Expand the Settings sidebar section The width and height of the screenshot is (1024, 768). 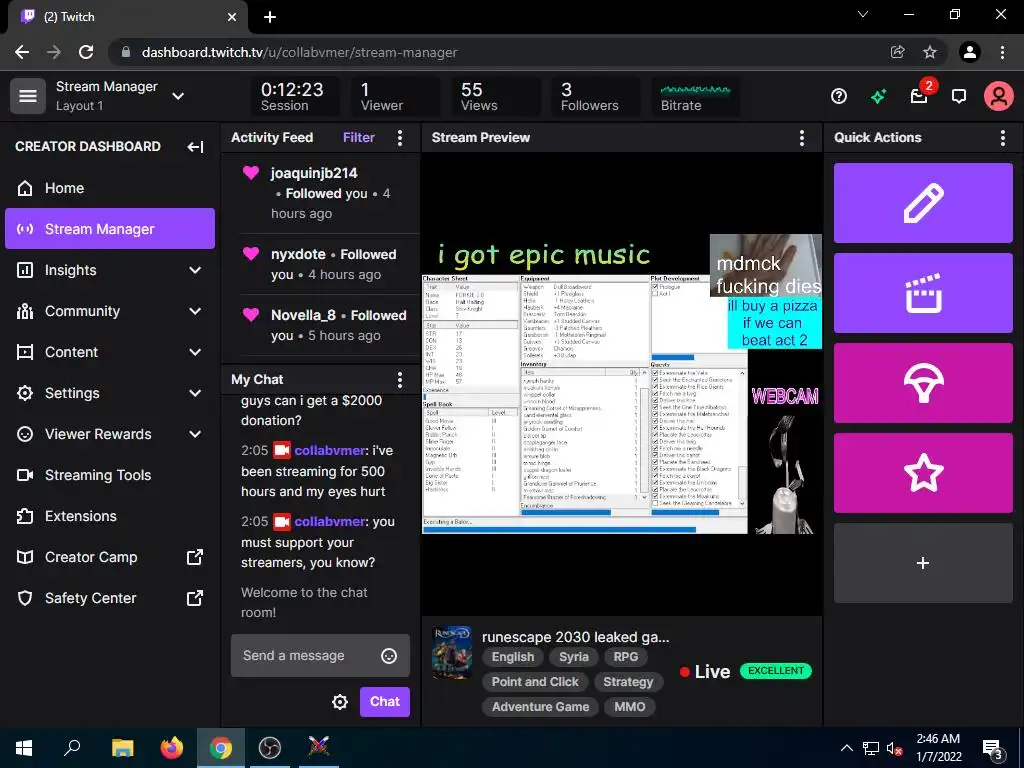[195, 393]
